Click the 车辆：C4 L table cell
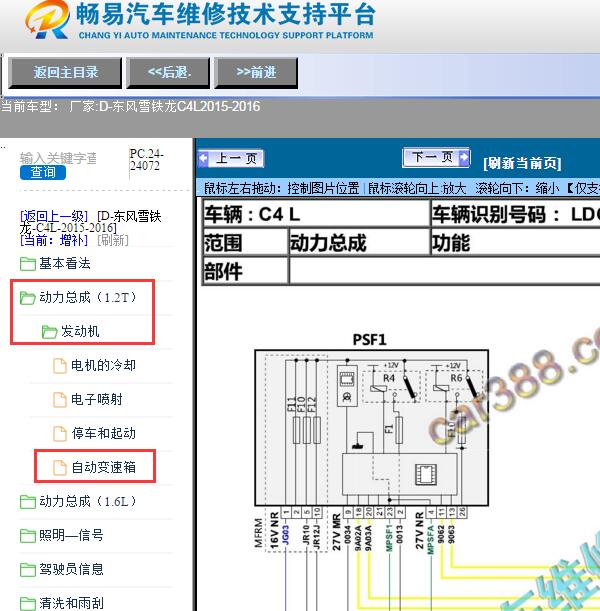This screenshot has width=600, height=611. click(x=316, y=214)
